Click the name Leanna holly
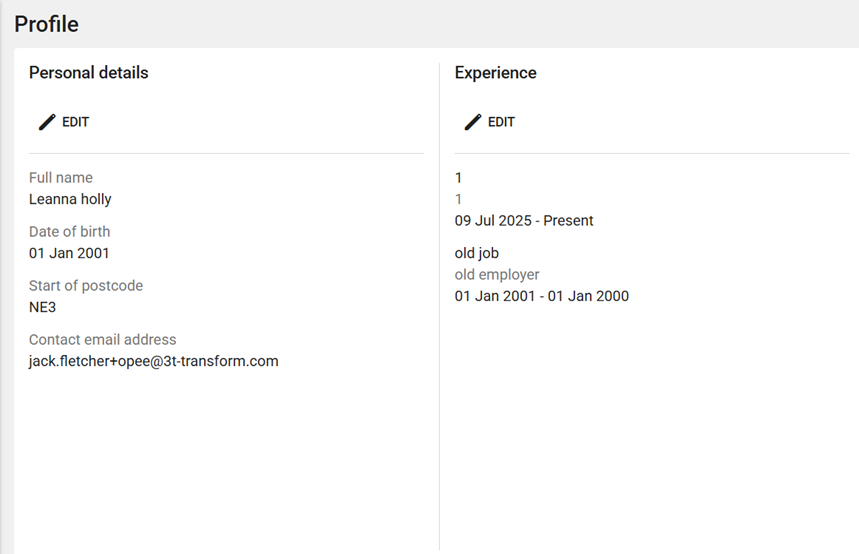859x554 pixels. coord(70,199)
